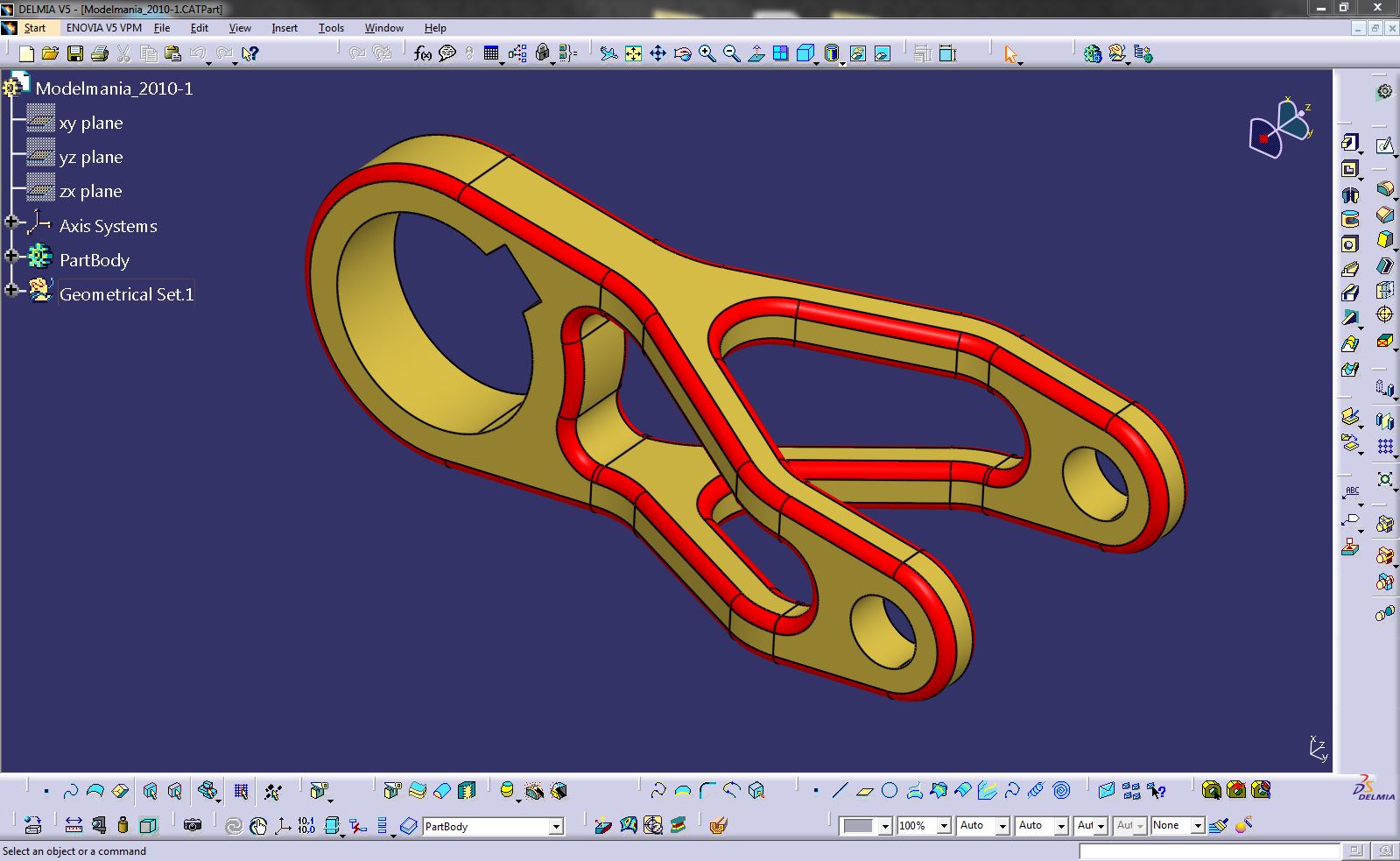Click the Print icon

point(100,53)
